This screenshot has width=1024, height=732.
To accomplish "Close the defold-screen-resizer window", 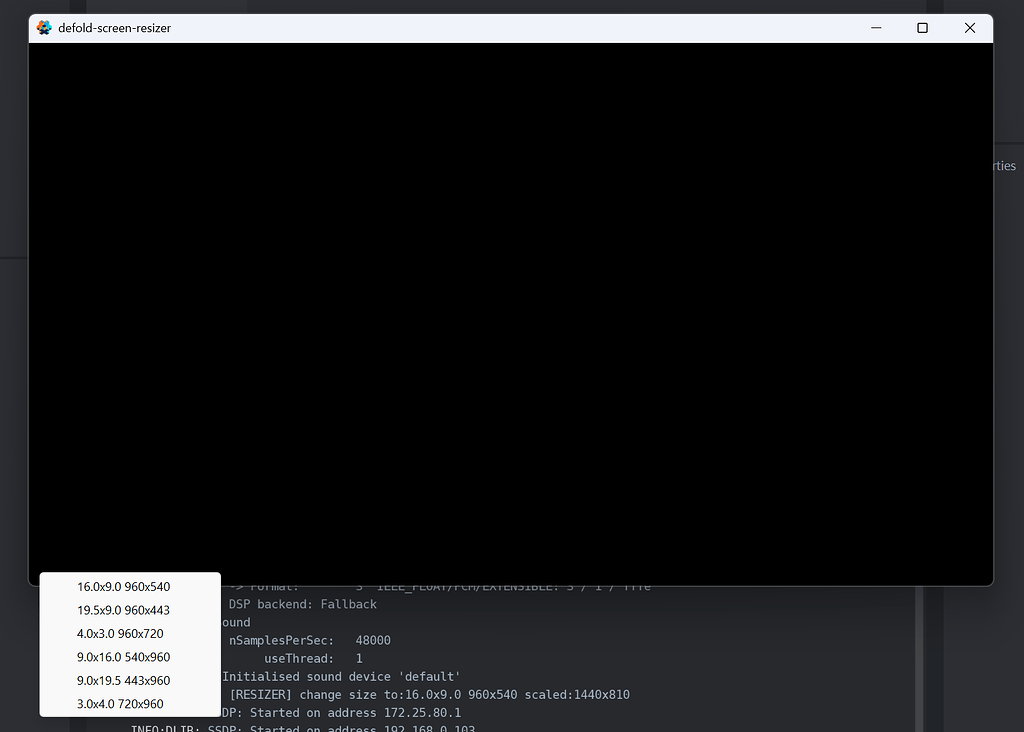I will (969, 28).
